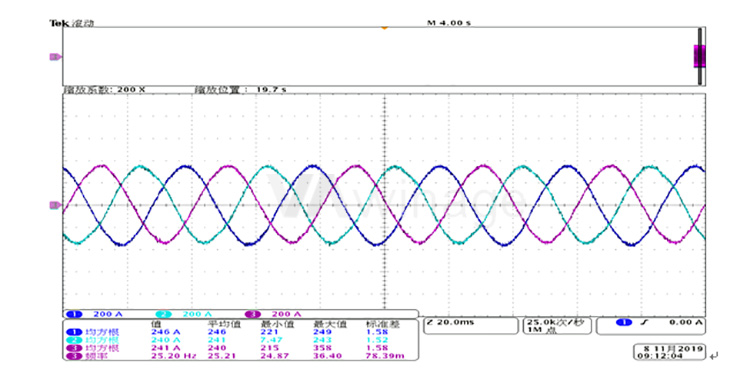Click the 0.00 A trigger level readout
The width and height of the screenshot is (750, 376).
pyautogui.click(x=686, y=322)
